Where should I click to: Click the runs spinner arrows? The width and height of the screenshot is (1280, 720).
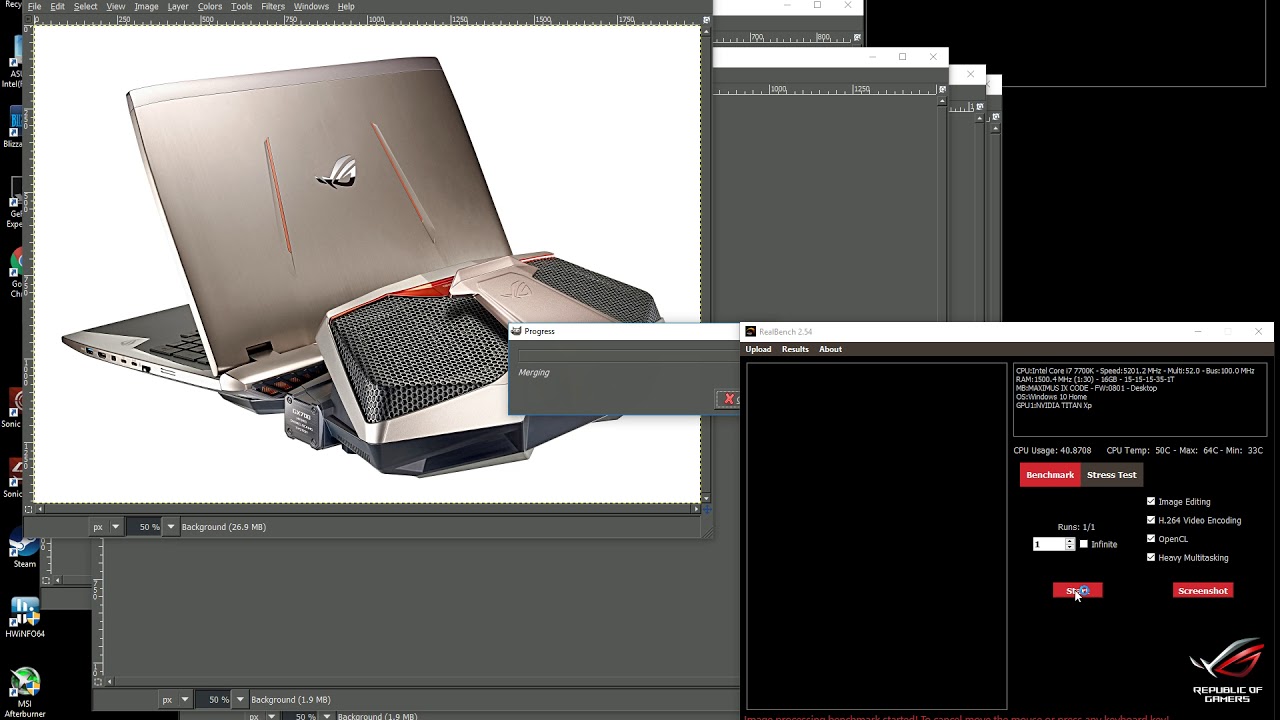pyautogui.click(x=1070, y=544)
